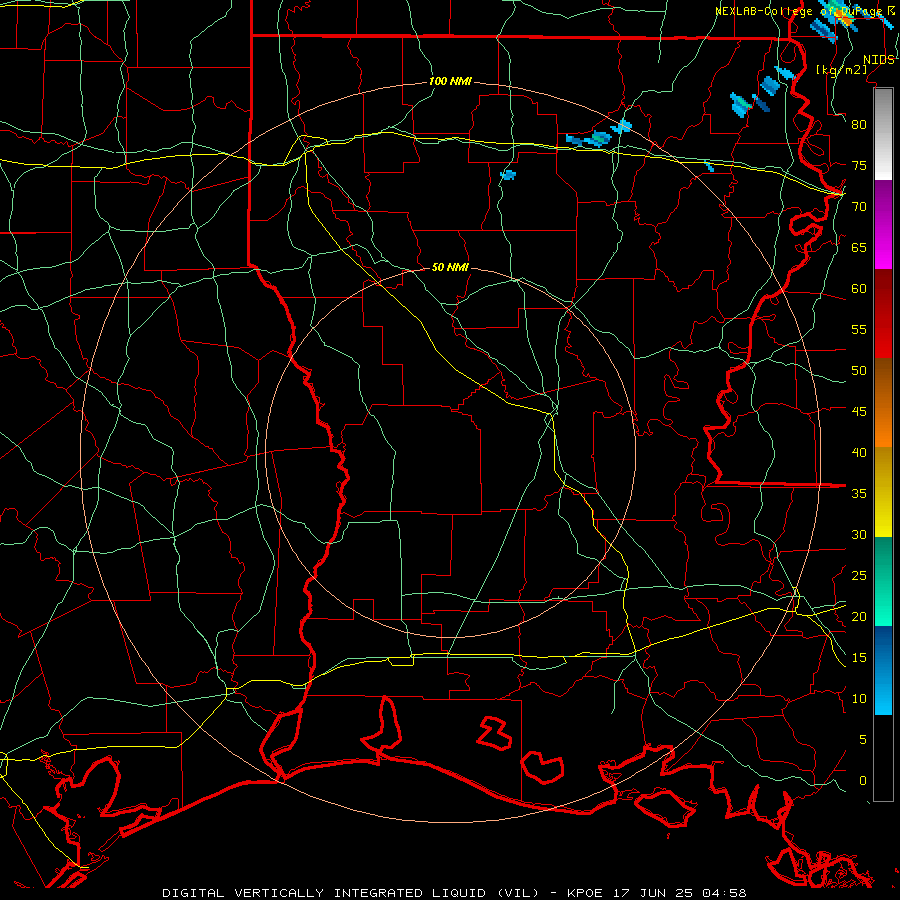900x900 pixels.
Task: Click the 100 NMI range ring label
Action: click(x=450, y=82)
